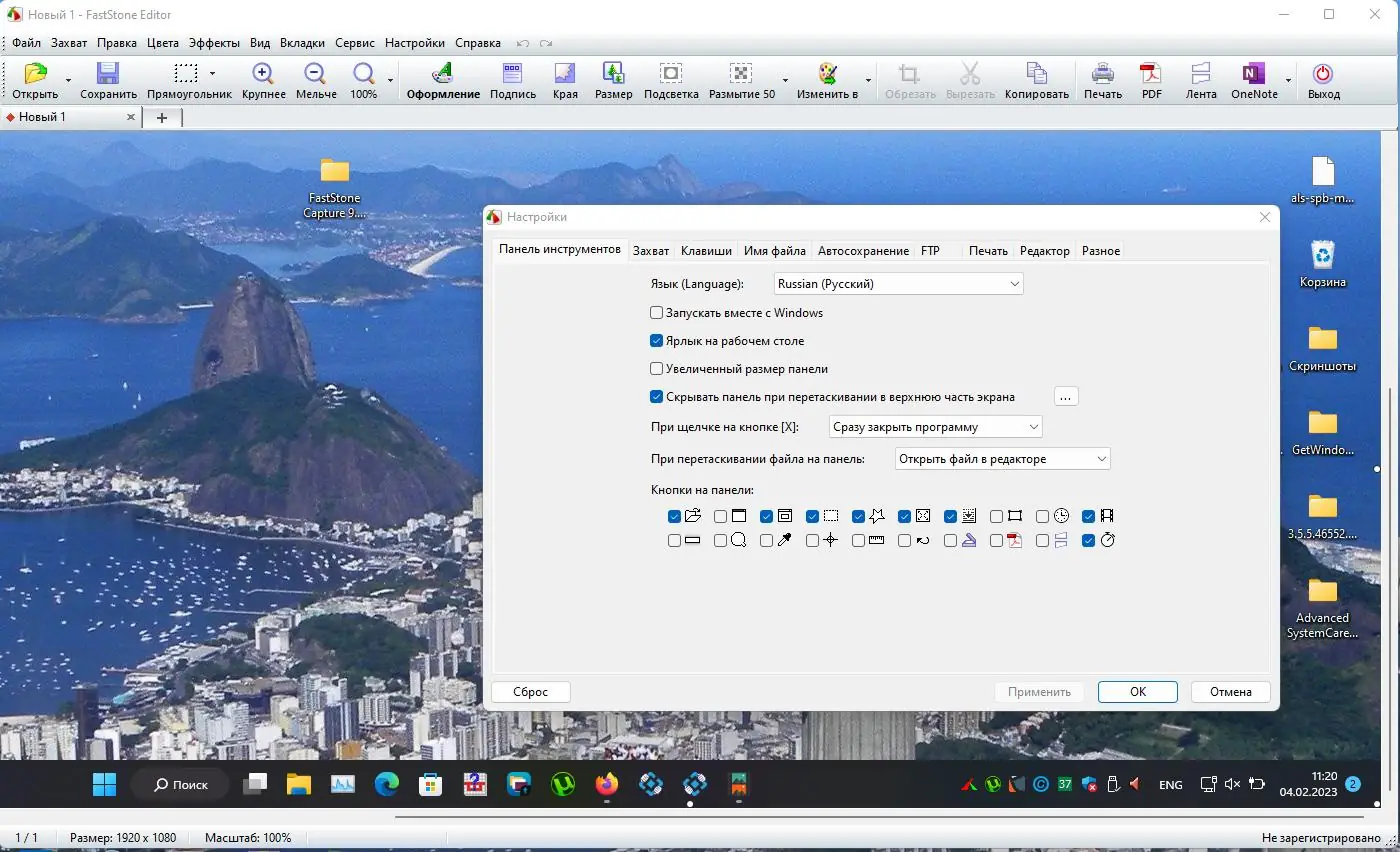Click the Сохранить save icon
Screen dimensions: 1400x852
pyautogui.click(x=108, y=76)
